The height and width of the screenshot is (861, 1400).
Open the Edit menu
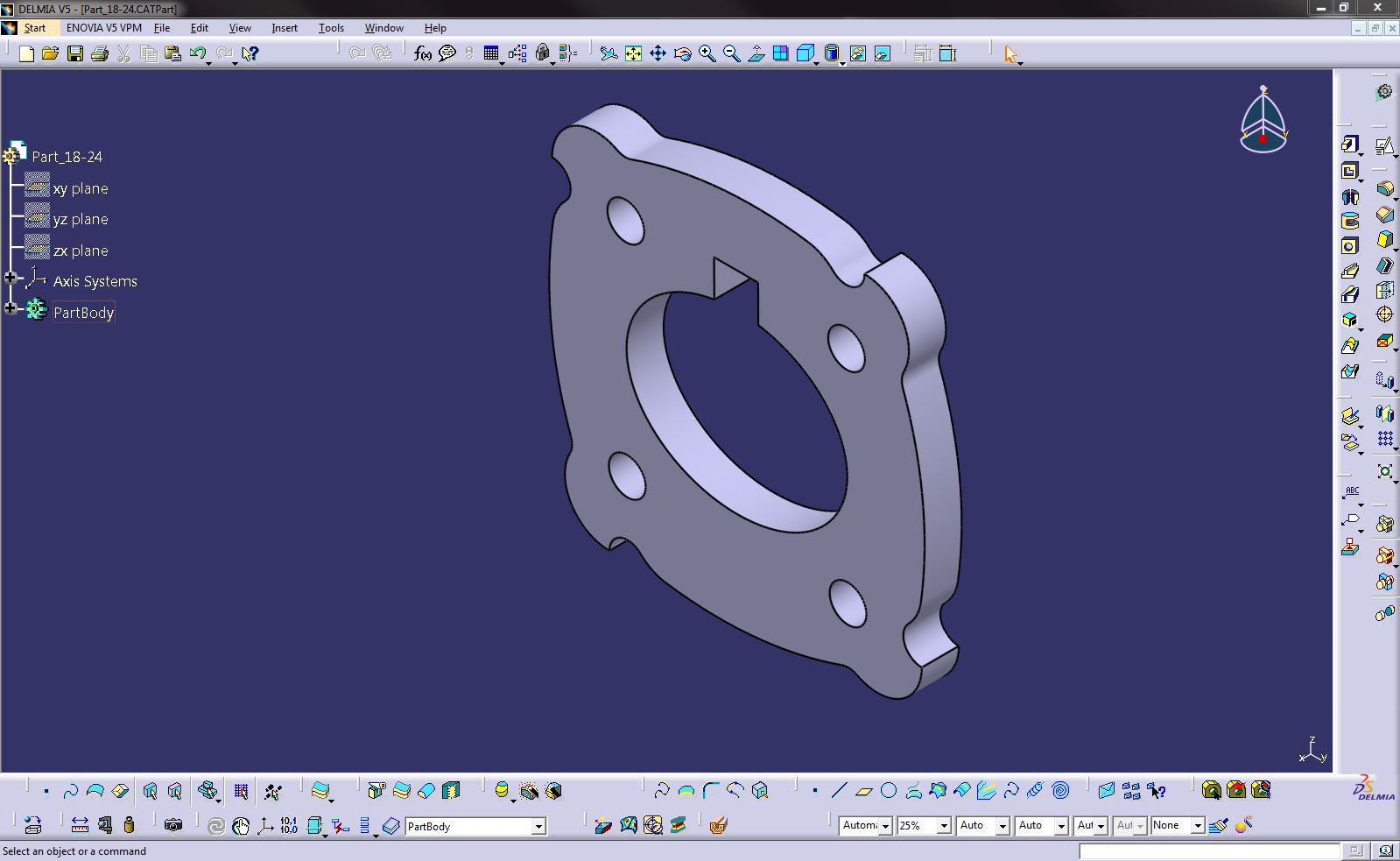tap(200, 28)
